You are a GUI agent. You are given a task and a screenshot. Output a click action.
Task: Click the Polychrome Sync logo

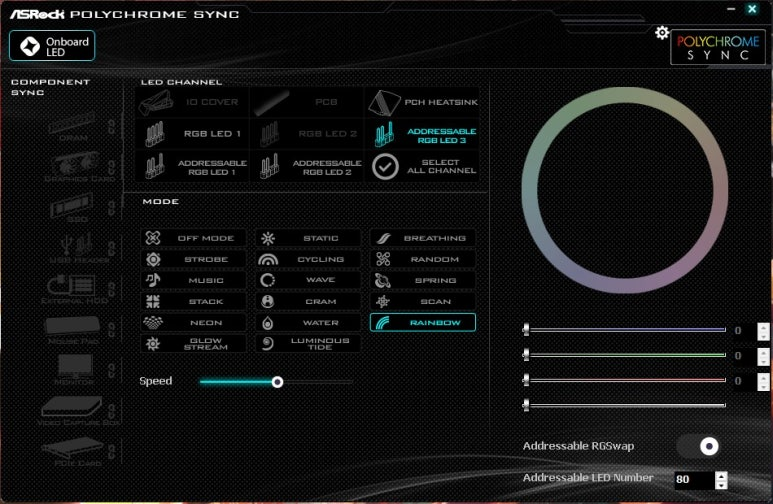coord(718,47)
